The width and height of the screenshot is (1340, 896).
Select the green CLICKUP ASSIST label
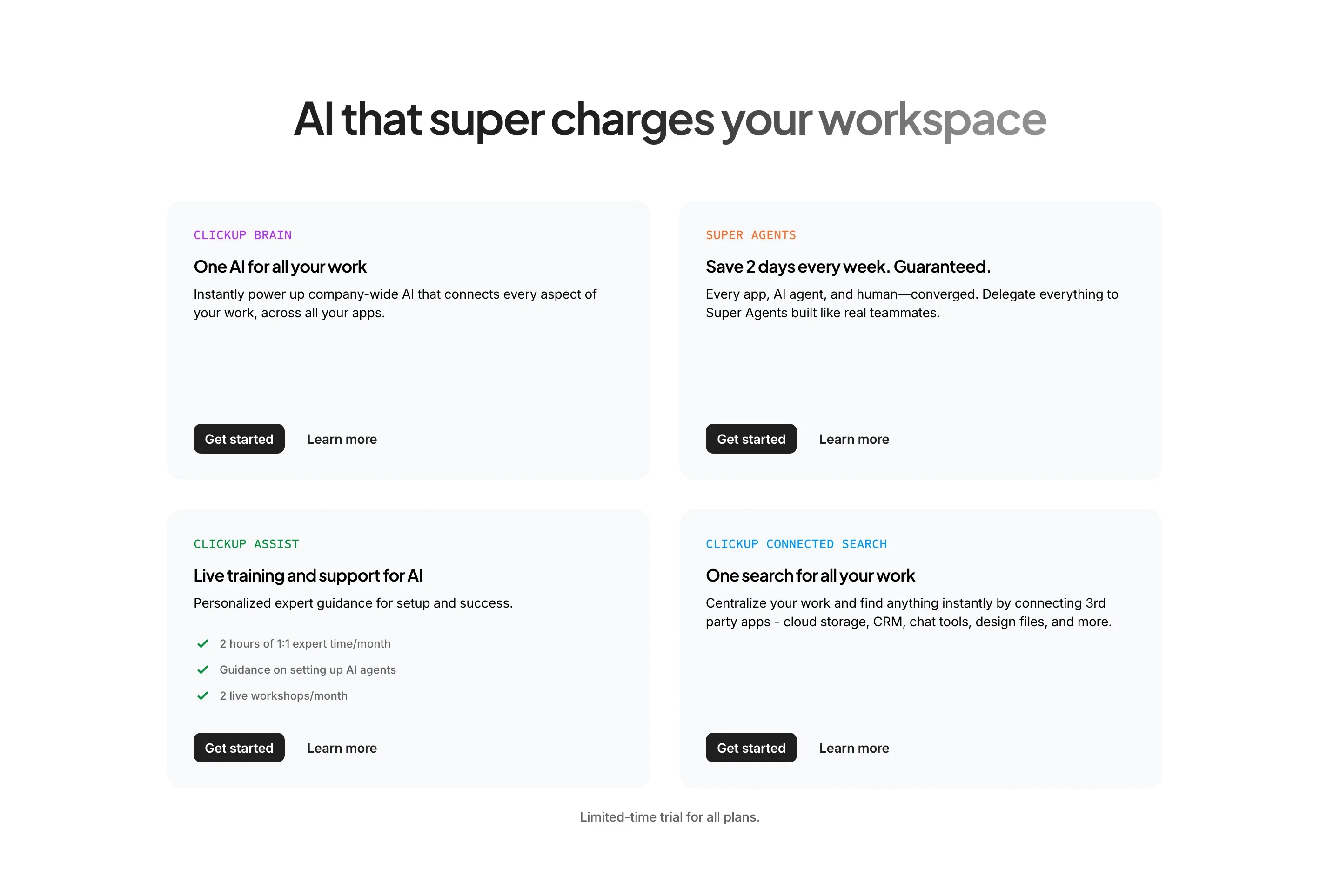(x=246, y=544)
